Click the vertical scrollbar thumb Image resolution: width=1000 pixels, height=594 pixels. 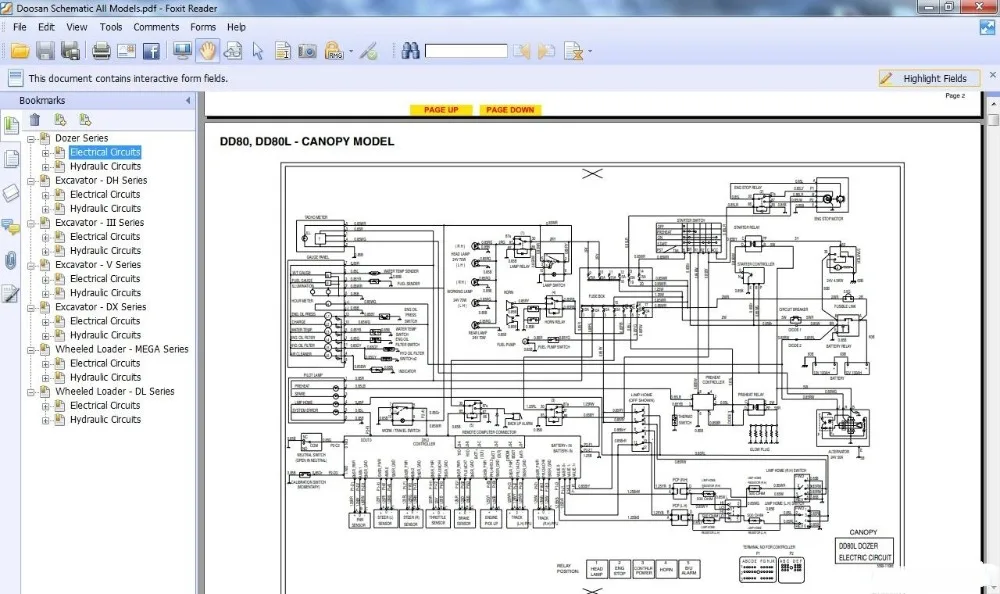tap(993, 120)
